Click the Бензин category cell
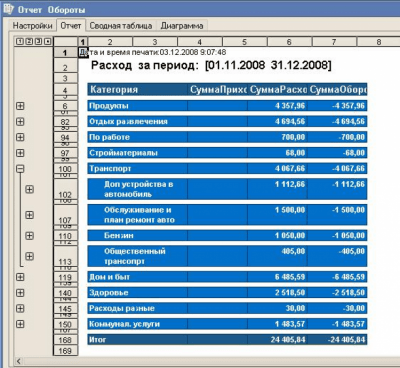Screen dimensions: 400x368 (x=138, y=235)
